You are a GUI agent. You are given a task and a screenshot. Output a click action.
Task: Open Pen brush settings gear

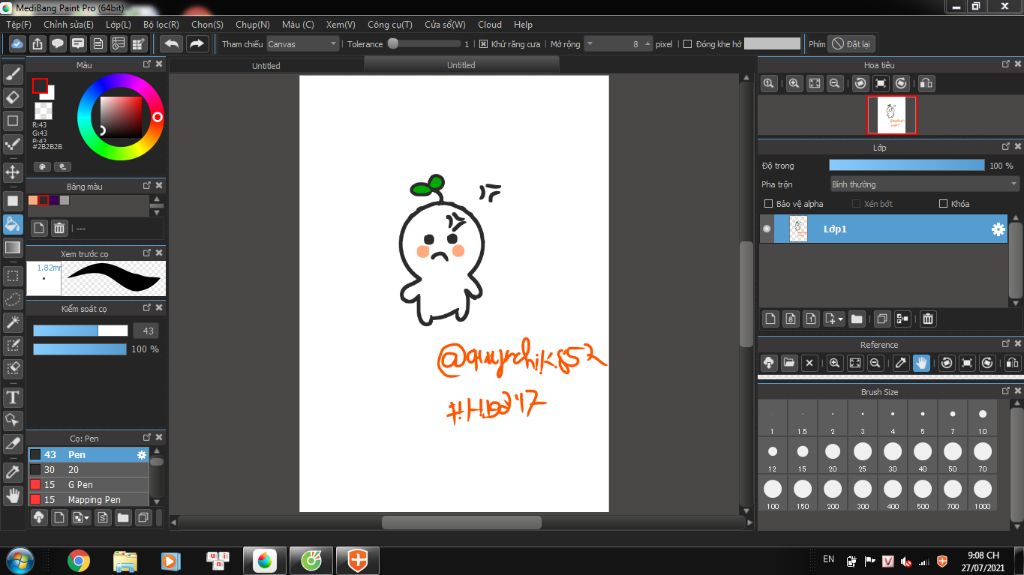tap(142, 455)
